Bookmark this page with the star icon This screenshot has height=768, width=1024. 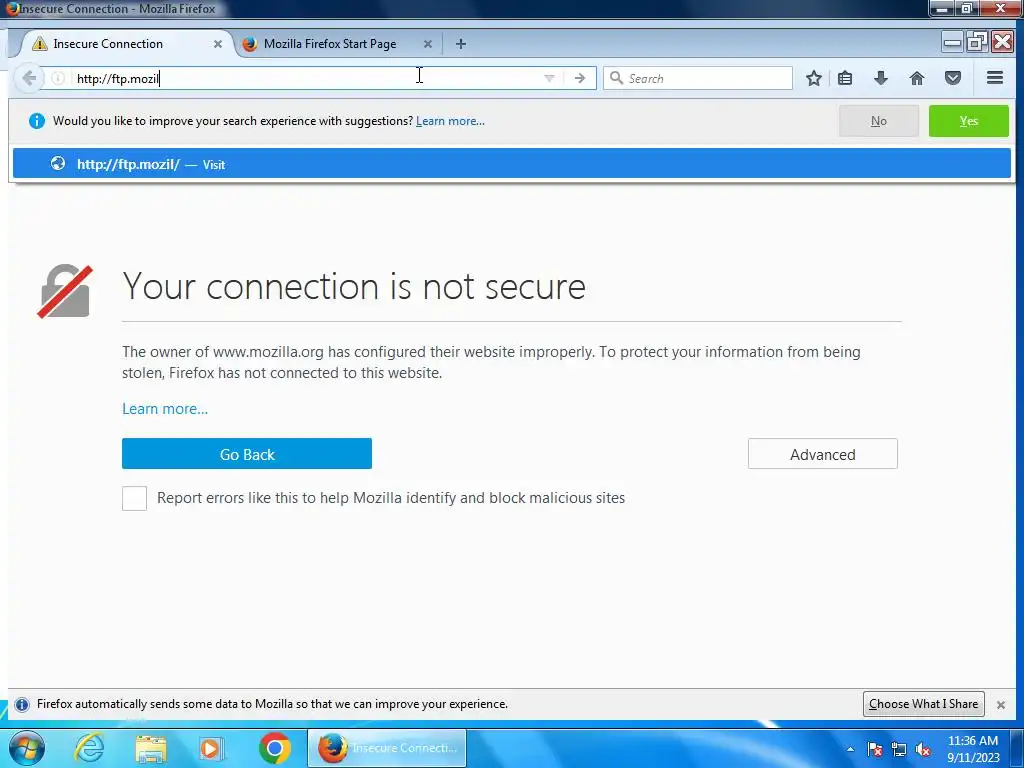point(814,78)
